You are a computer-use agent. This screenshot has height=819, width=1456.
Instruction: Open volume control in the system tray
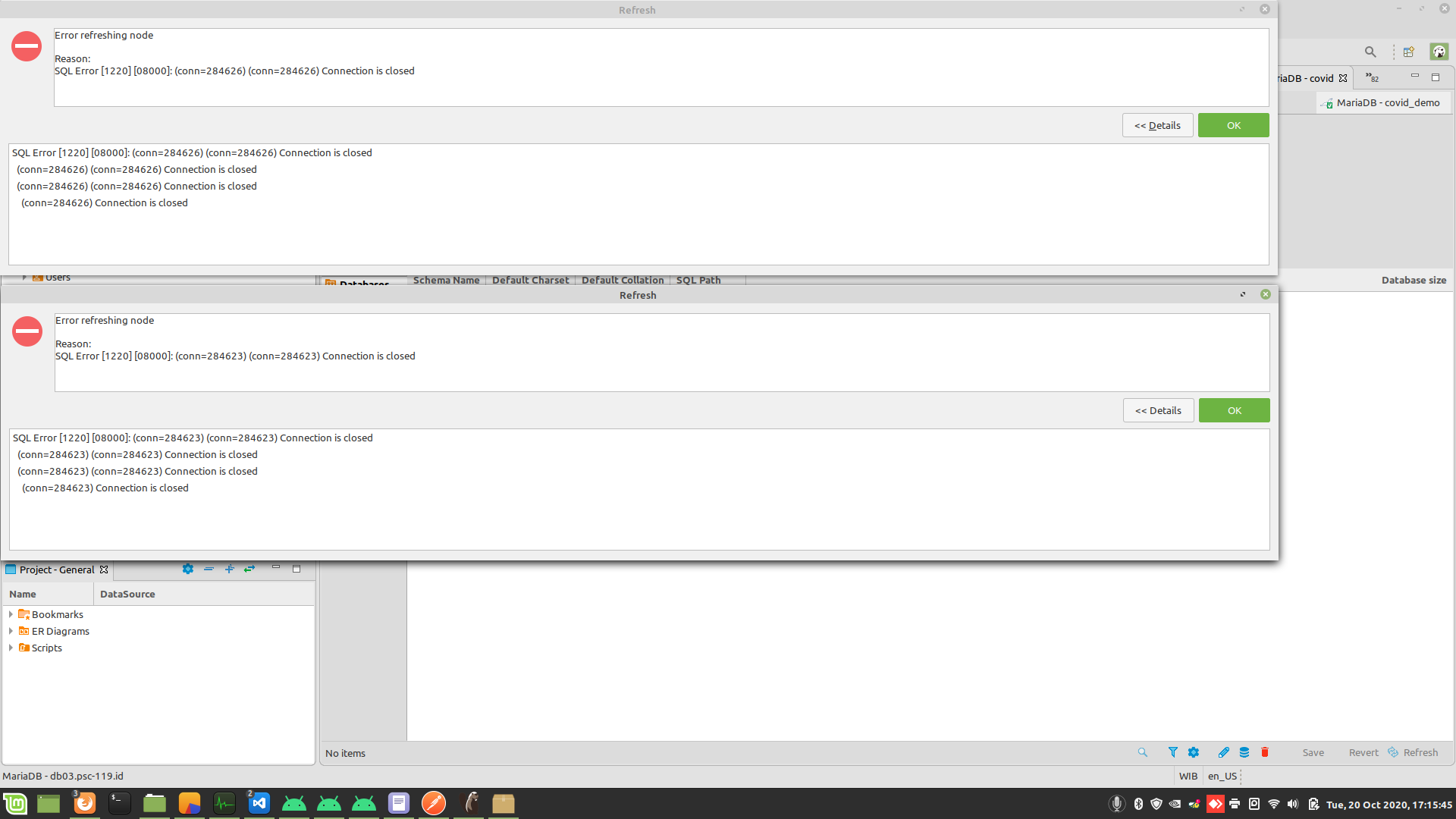click(x=1293, y=803)
